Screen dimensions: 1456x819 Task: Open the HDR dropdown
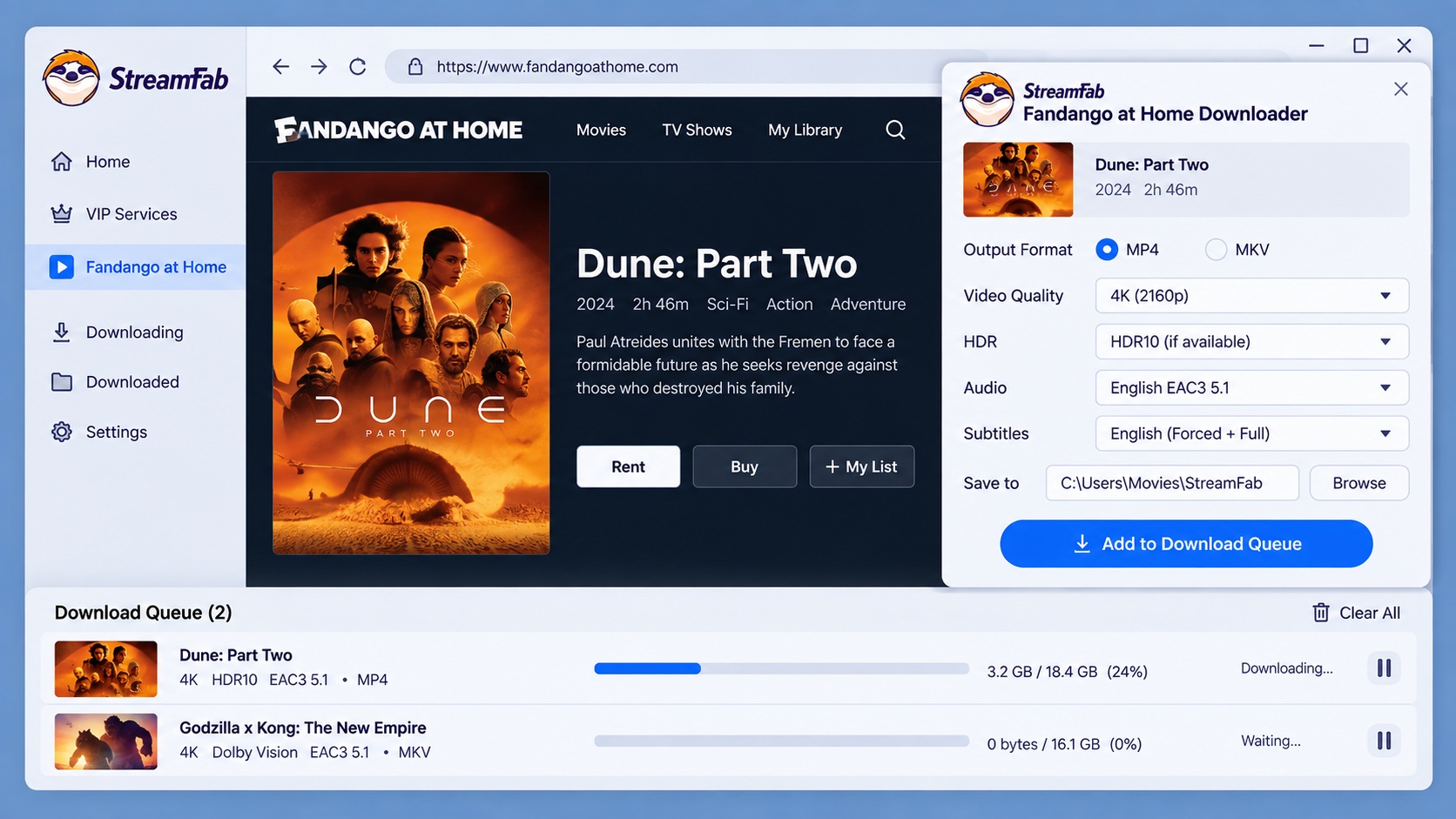1251,342
